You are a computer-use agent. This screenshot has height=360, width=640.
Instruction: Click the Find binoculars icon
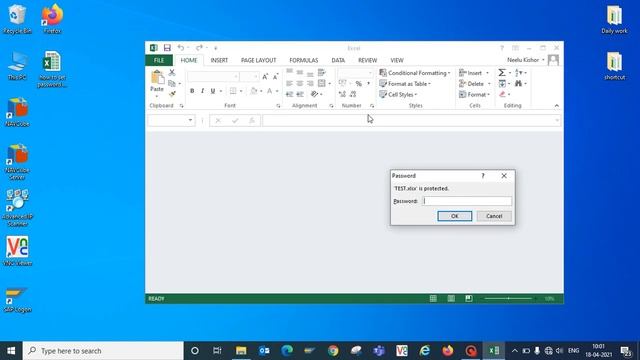[x=518, y=83]
